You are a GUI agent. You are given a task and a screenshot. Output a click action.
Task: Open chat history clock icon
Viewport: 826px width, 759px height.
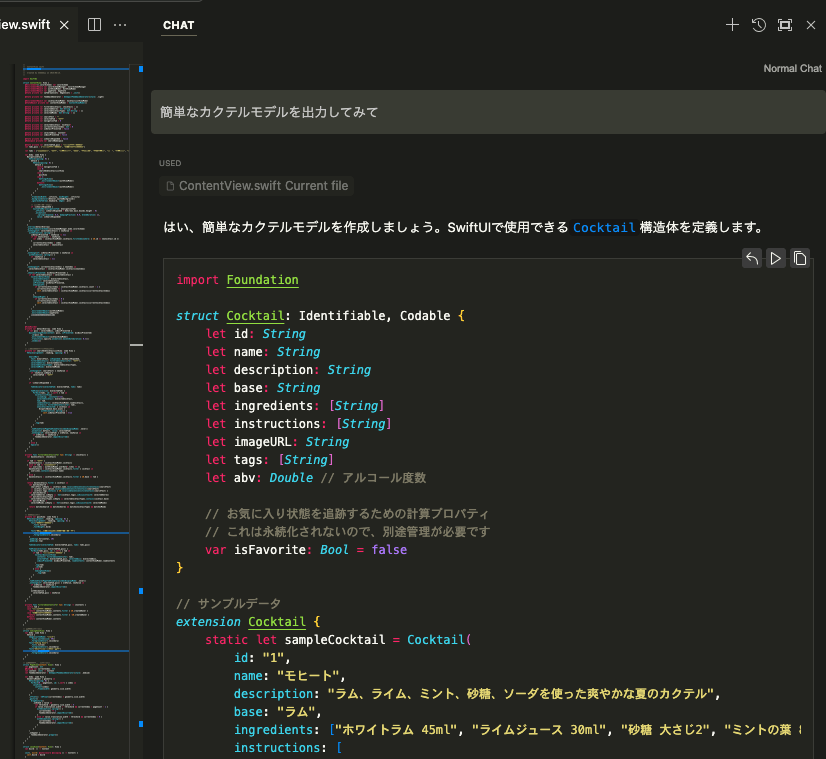pos(759,25)
